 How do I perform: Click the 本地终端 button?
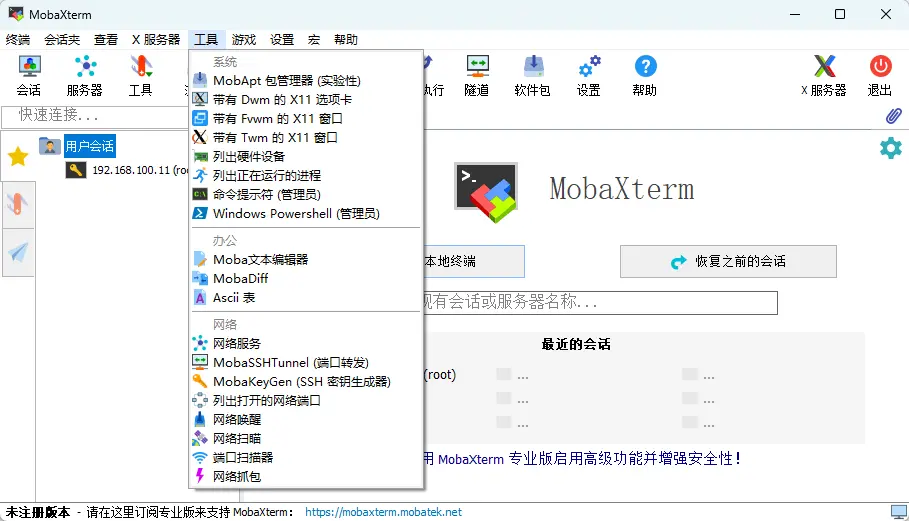(x=474, y=261)
